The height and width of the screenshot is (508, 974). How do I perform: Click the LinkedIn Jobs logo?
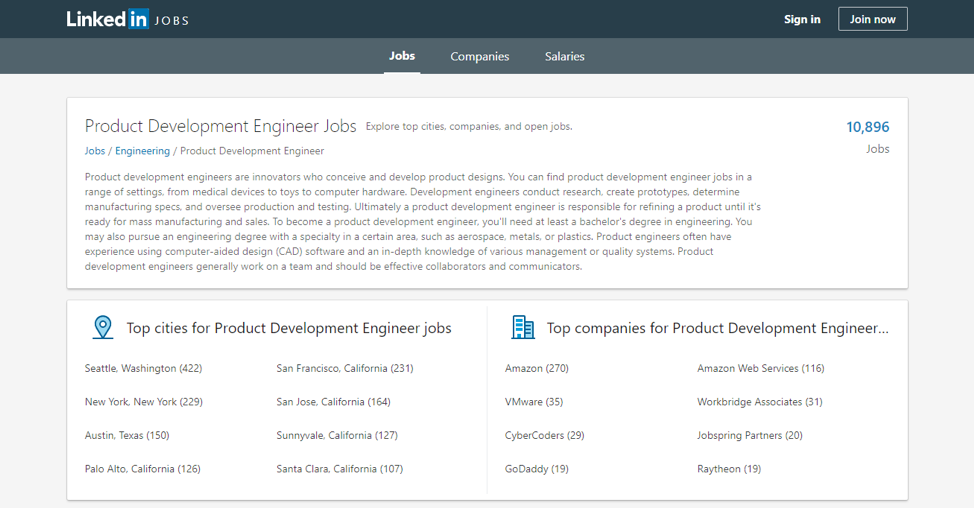[127, 19]
